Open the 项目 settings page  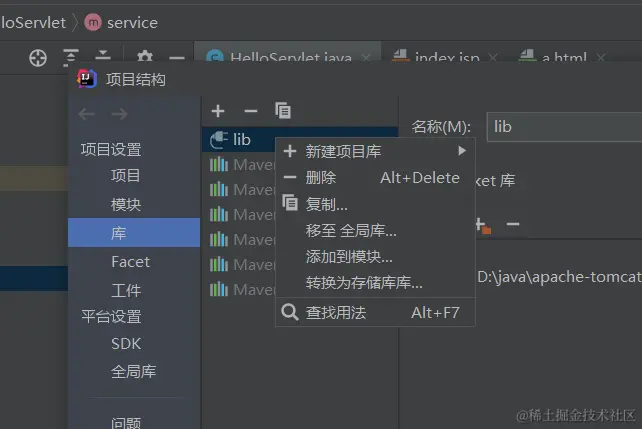click(x=134, y=176)
